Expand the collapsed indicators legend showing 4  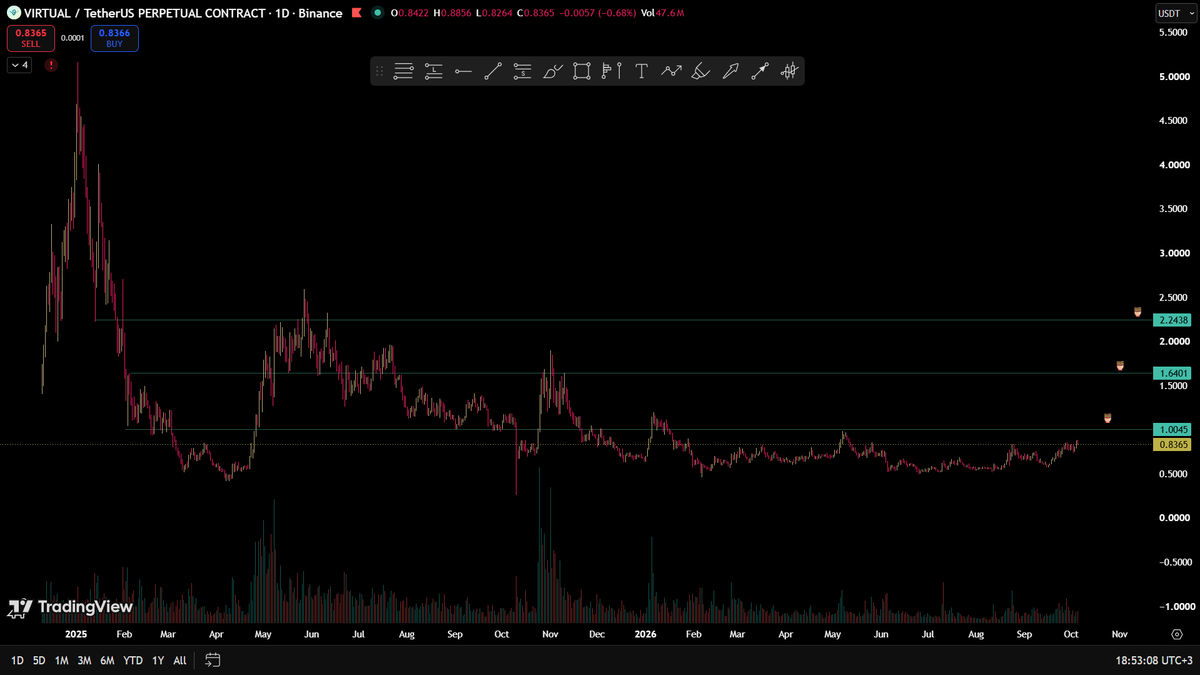pyautogui.click(x=19, y=65)
